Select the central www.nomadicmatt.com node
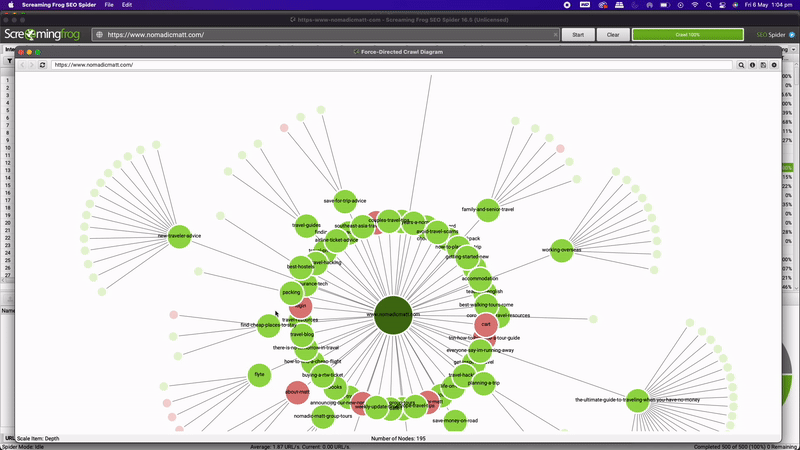Image resolution: width=800 pixels, height=450 pixels. pyautogui.click(x=393, y=315)
